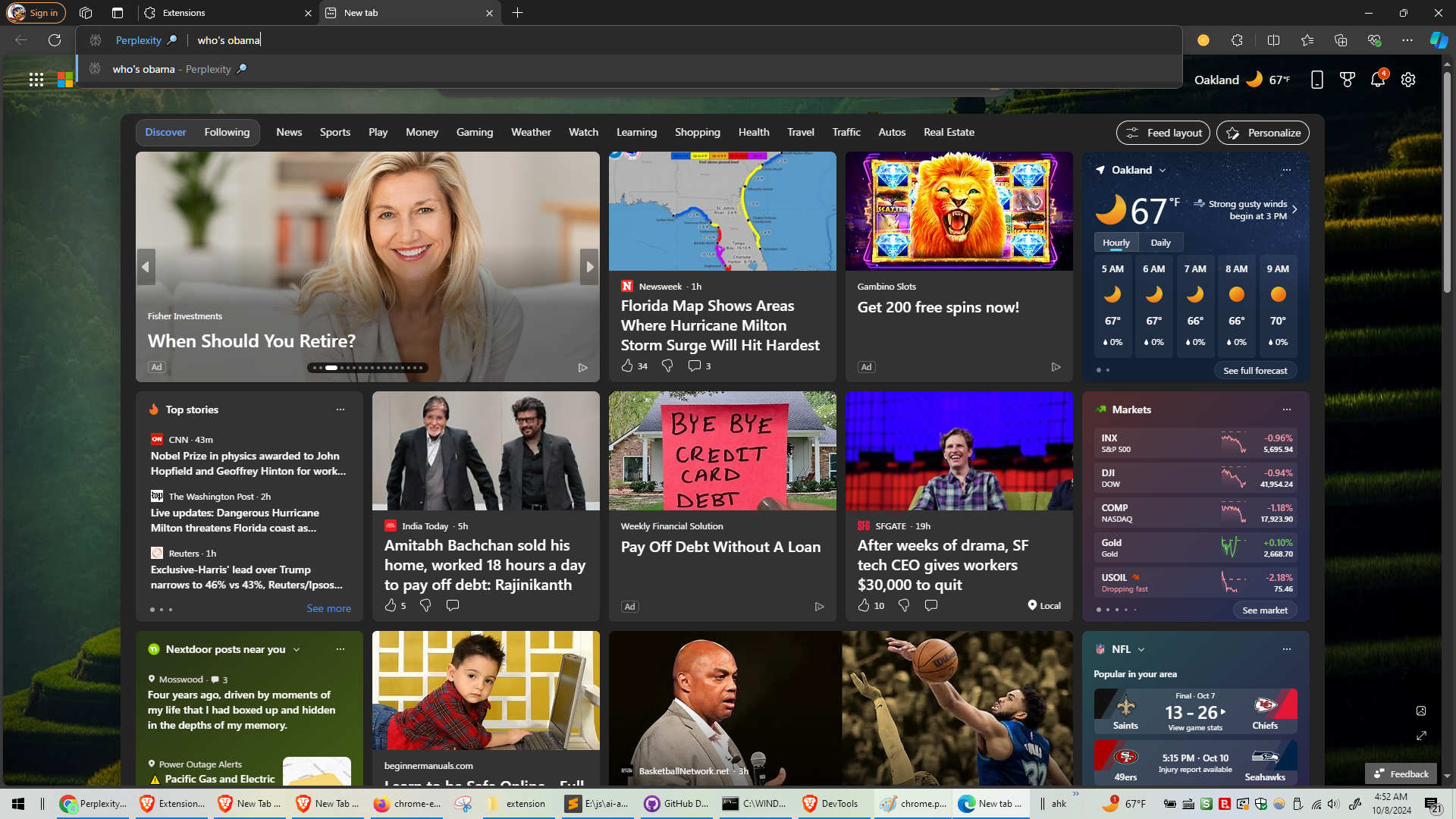Open the Microsoft Rewards trophy icon

(1347, 80)
